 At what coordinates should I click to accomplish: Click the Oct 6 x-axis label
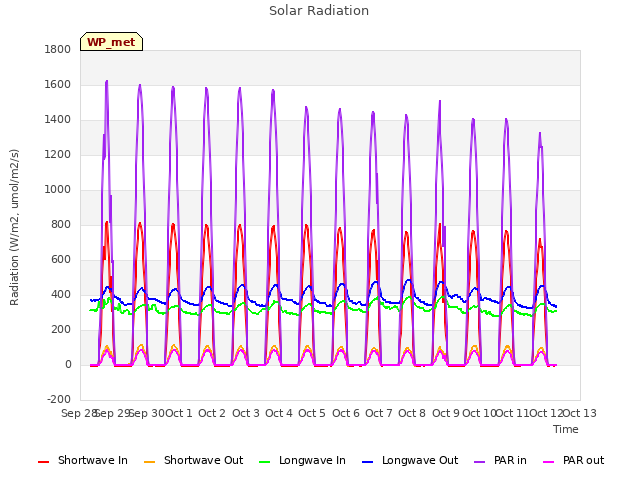point(346,413)
